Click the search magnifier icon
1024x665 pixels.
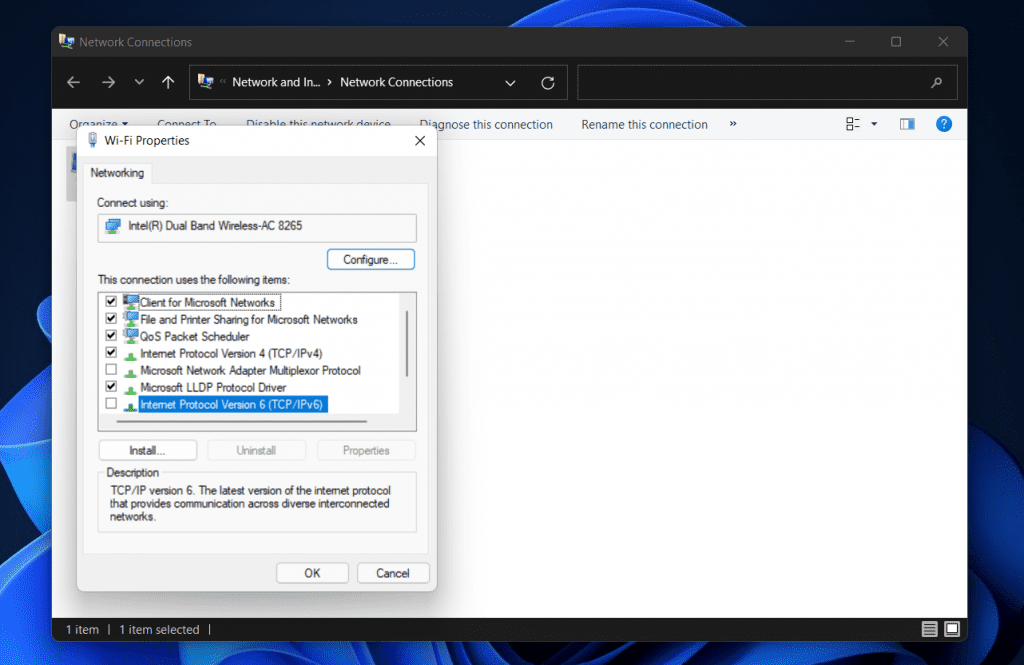[x=936, y=83]
